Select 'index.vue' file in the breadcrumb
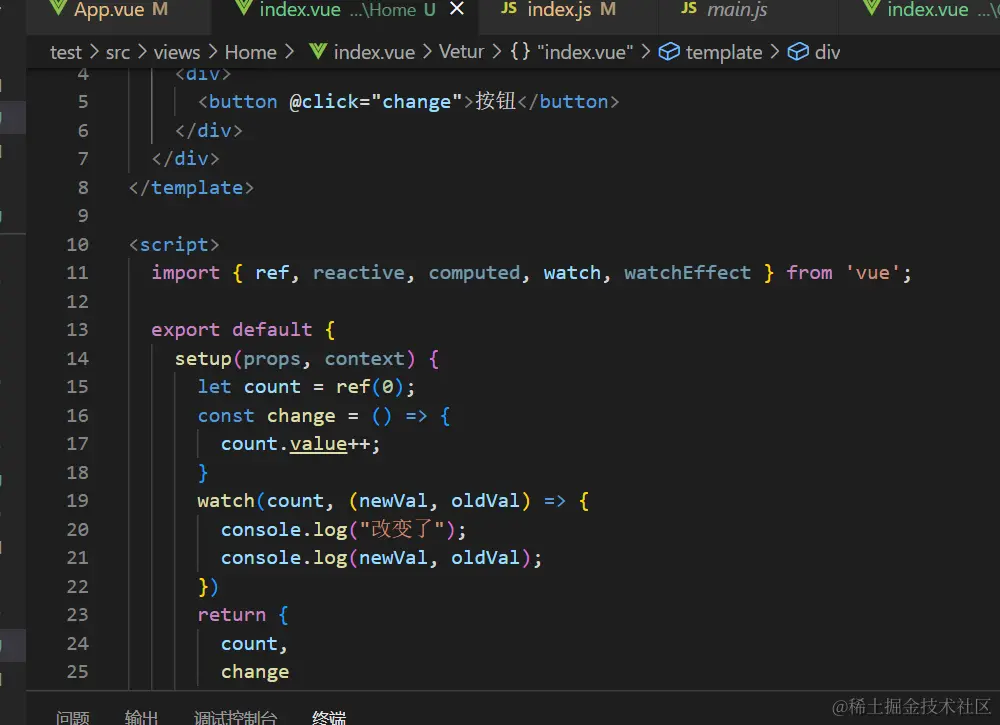Image resolution: width=1000 pixels, height=725 pixels. (374, 52)
